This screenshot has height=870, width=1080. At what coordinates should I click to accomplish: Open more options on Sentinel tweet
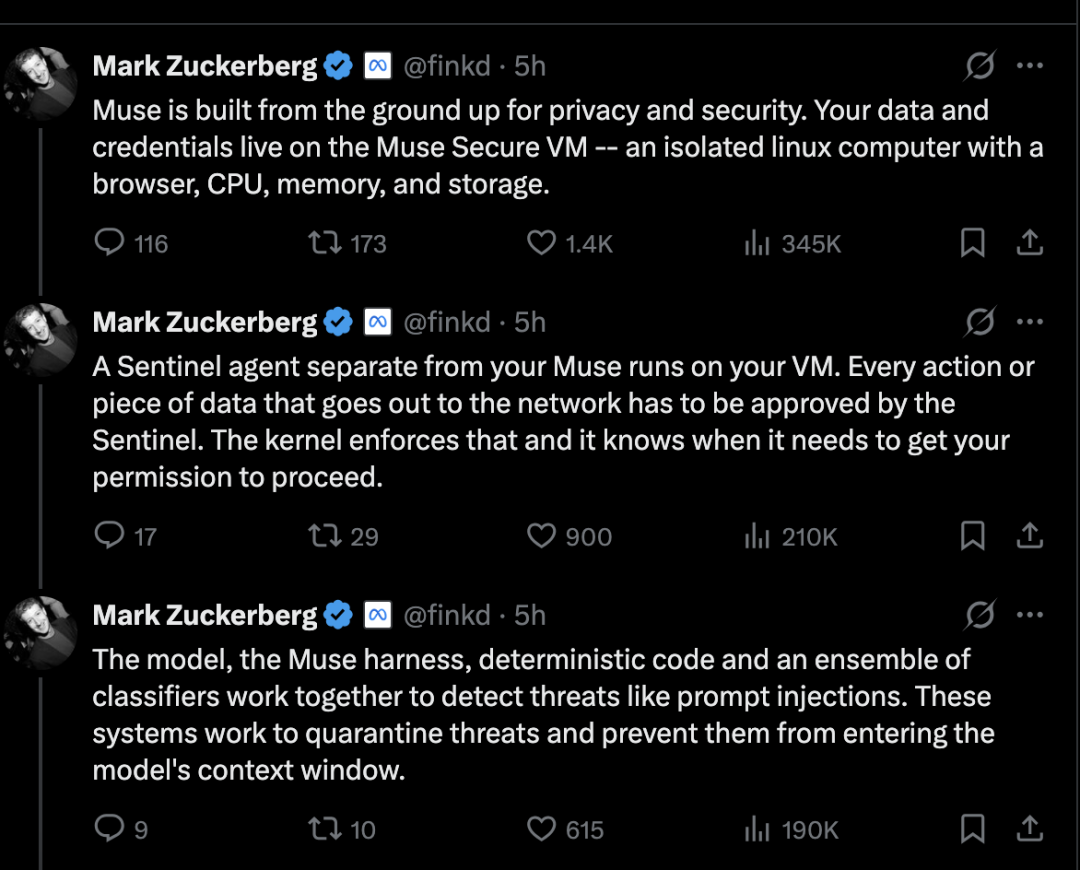pos(1030,322)
